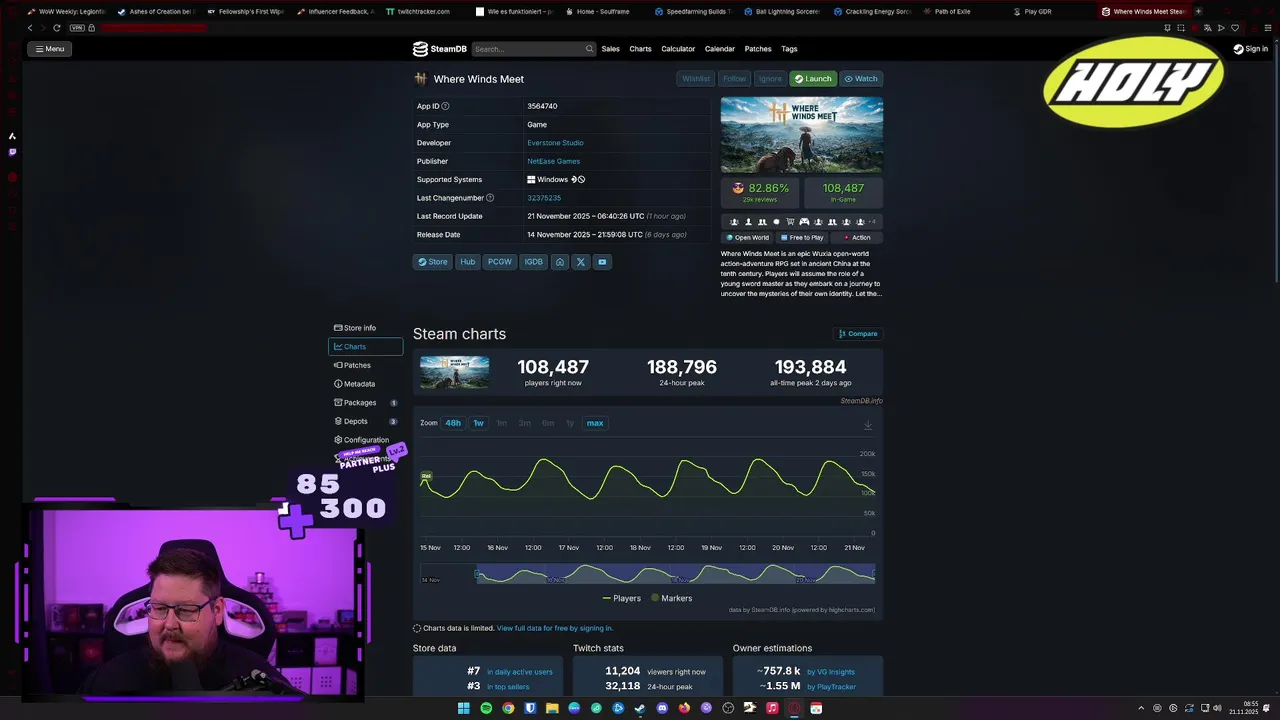Image resolution: width=1280 pixels, height=720 pixels.
Task: Click the chart navigator left handle
Action: tap(478, 574)
